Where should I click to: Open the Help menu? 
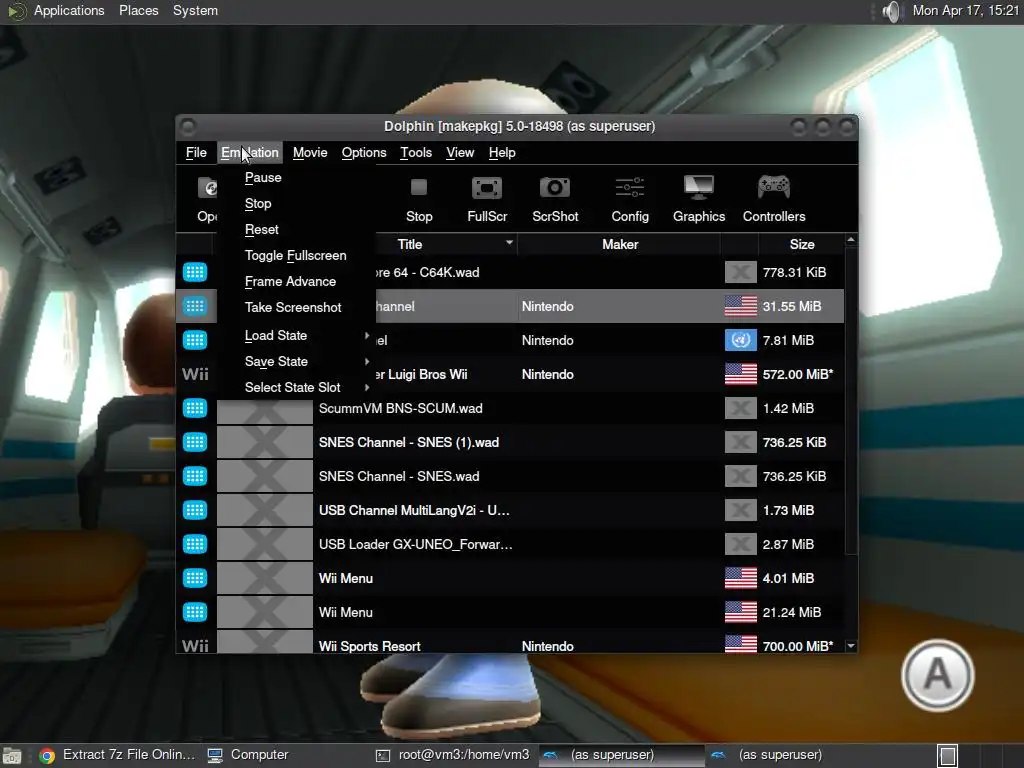pyautogui.click(x=502, y=153)
